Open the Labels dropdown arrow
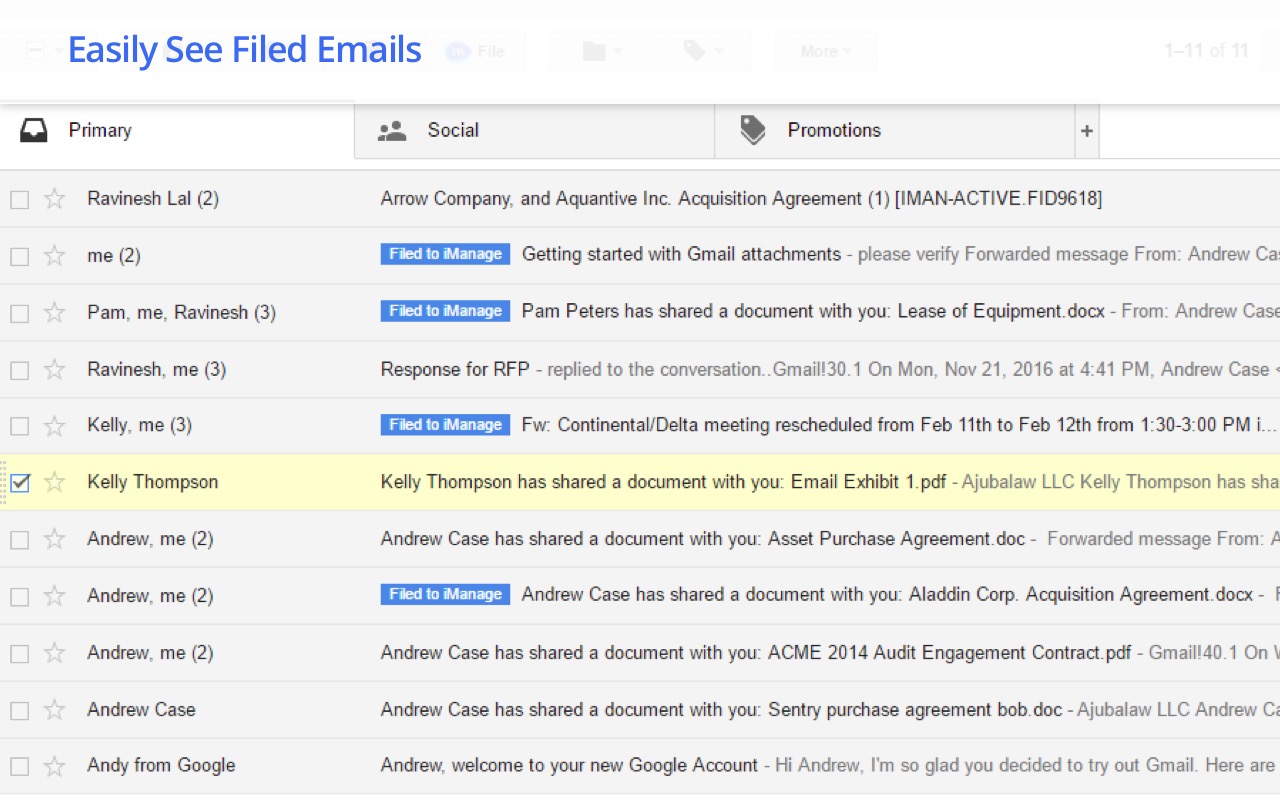1280x800 pixels. [717, 50]
